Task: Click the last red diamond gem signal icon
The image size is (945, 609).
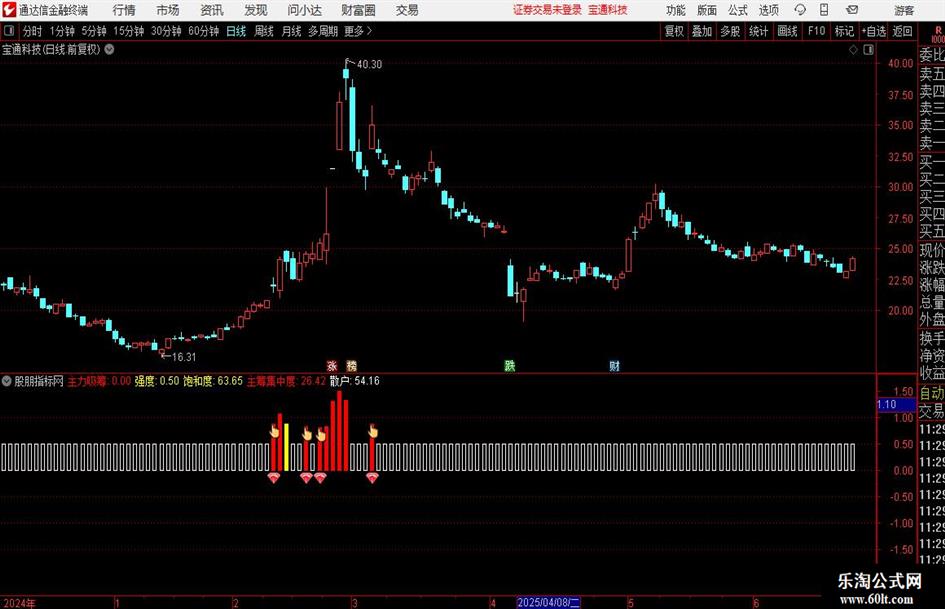Action: [372, 478]
